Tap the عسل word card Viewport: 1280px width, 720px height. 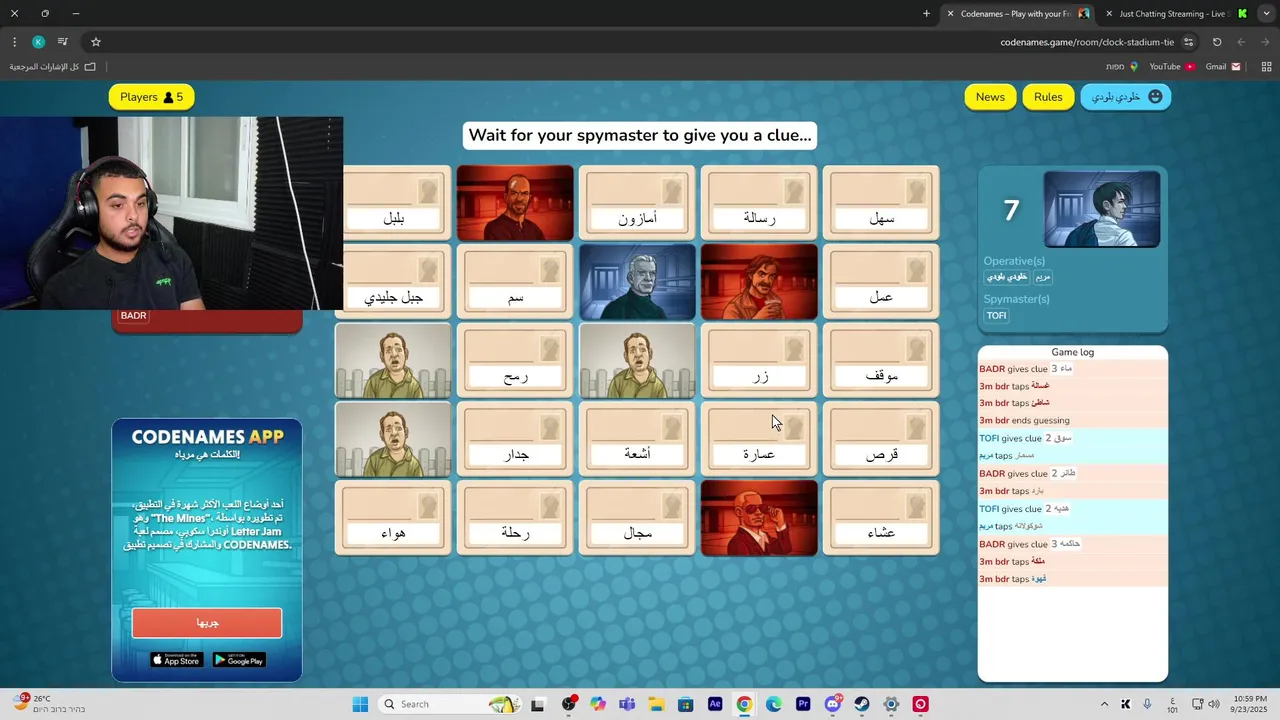point(881,282)
